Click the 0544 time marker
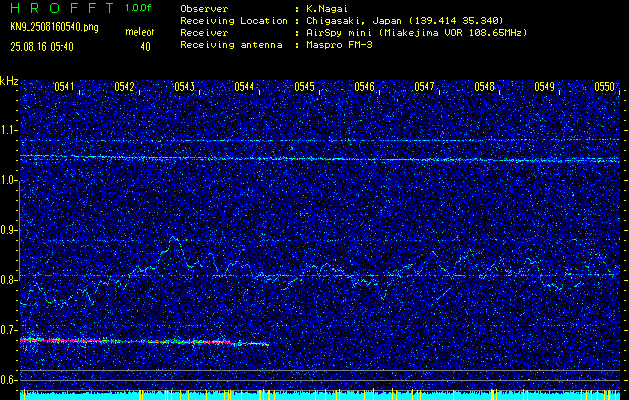The height and width of the screenshot is (400, 629). (x=244, y=87)
